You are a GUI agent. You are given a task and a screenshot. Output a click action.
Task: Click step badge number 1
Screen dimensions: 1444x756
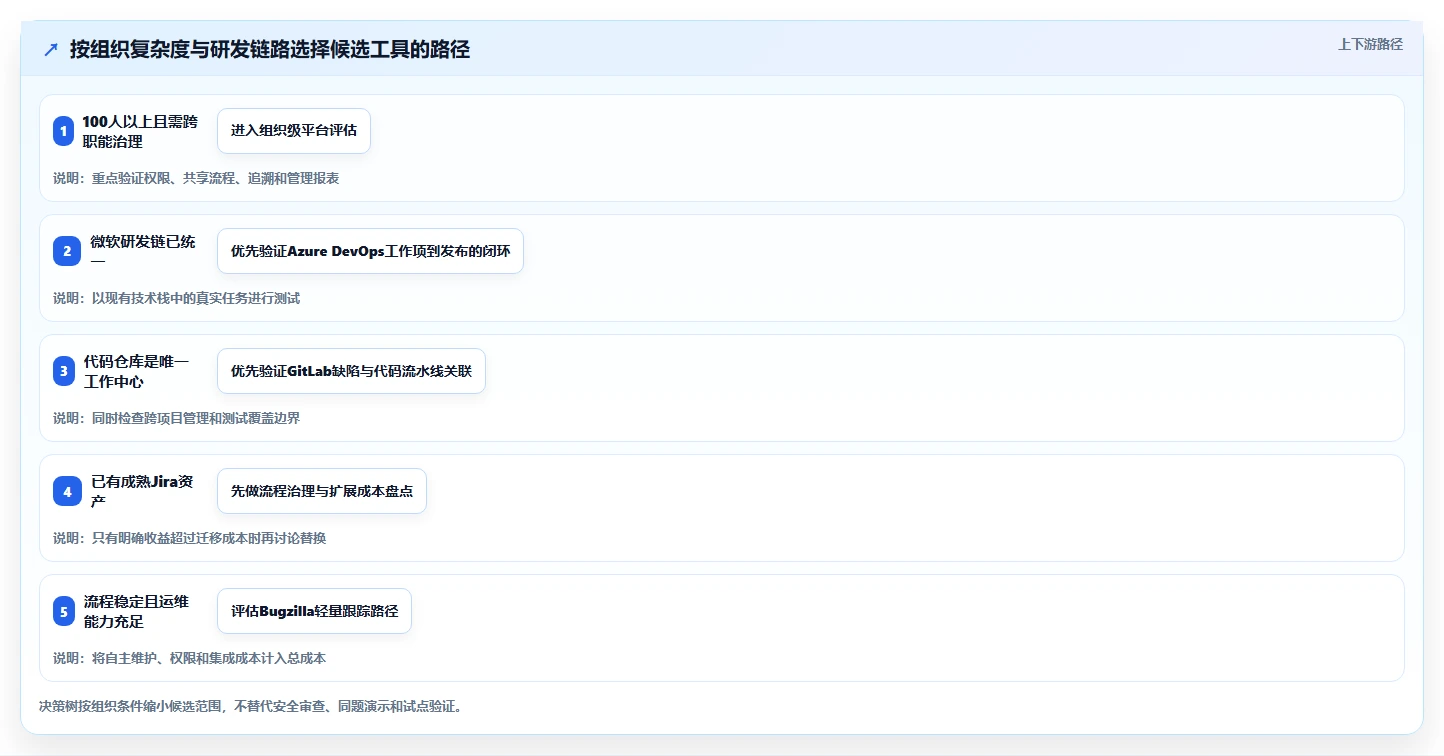(64, 131)
